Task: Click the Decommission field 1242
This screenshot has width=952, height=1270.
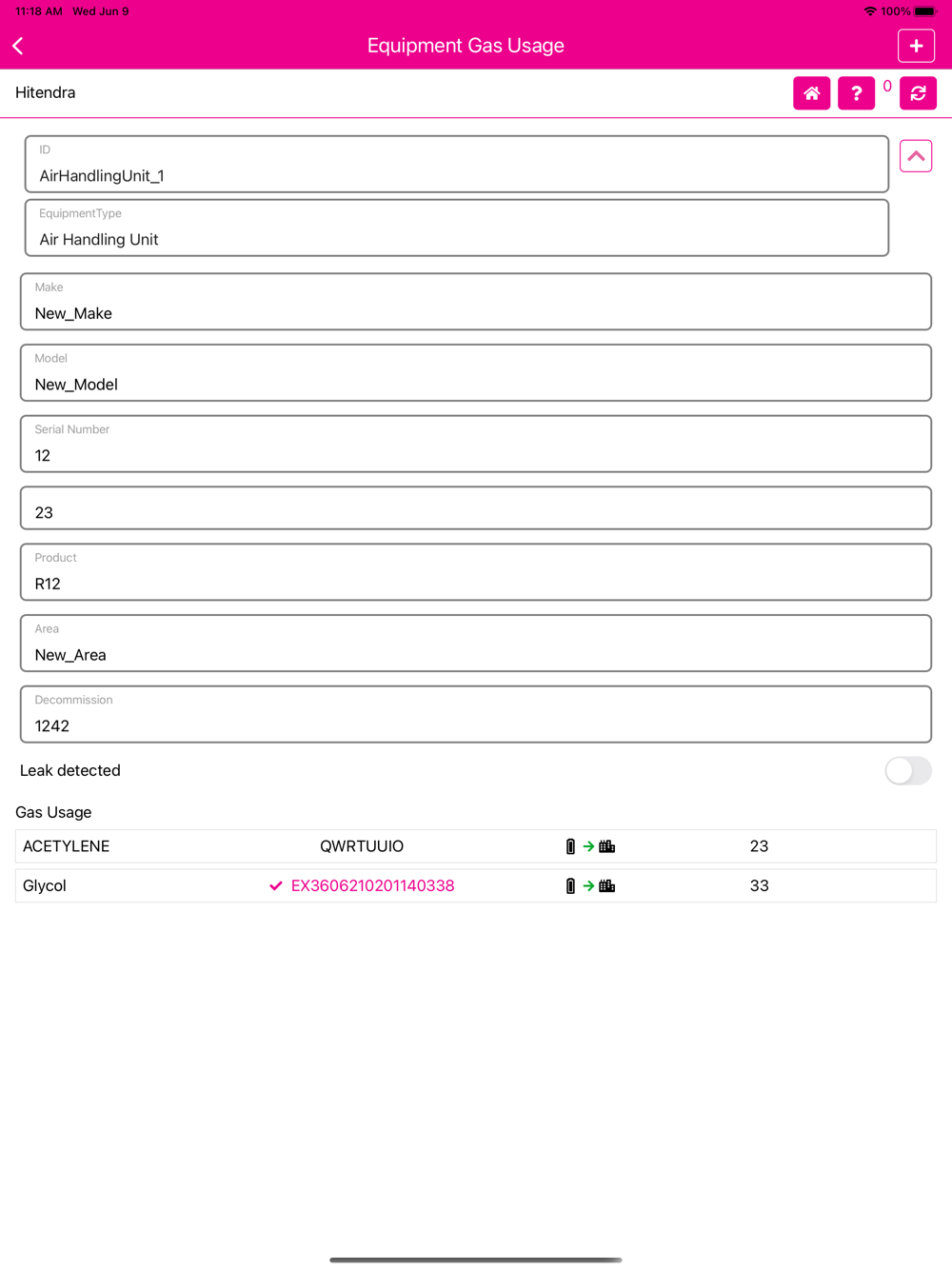Action: (476, 714)
